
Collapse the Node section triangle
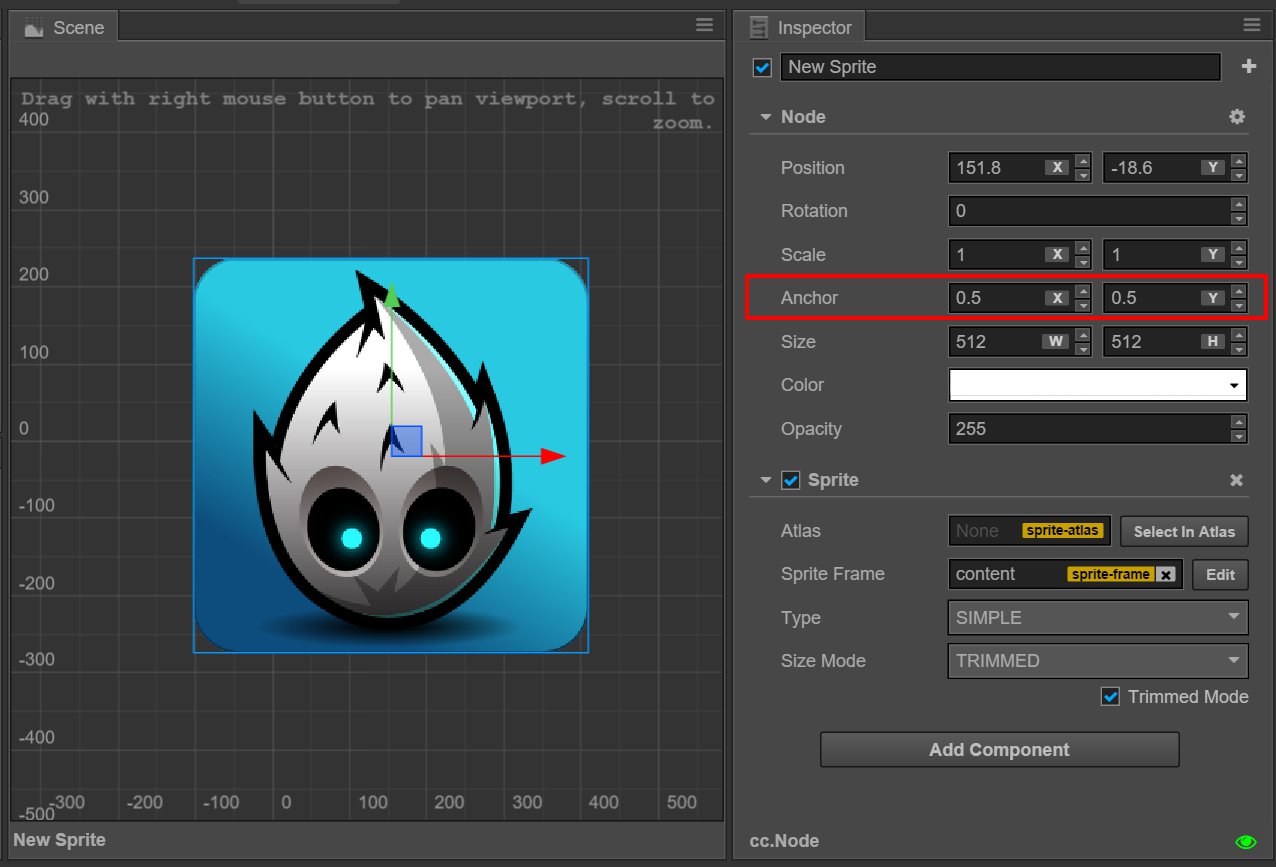pyautogui.click(x=766, y=117)
